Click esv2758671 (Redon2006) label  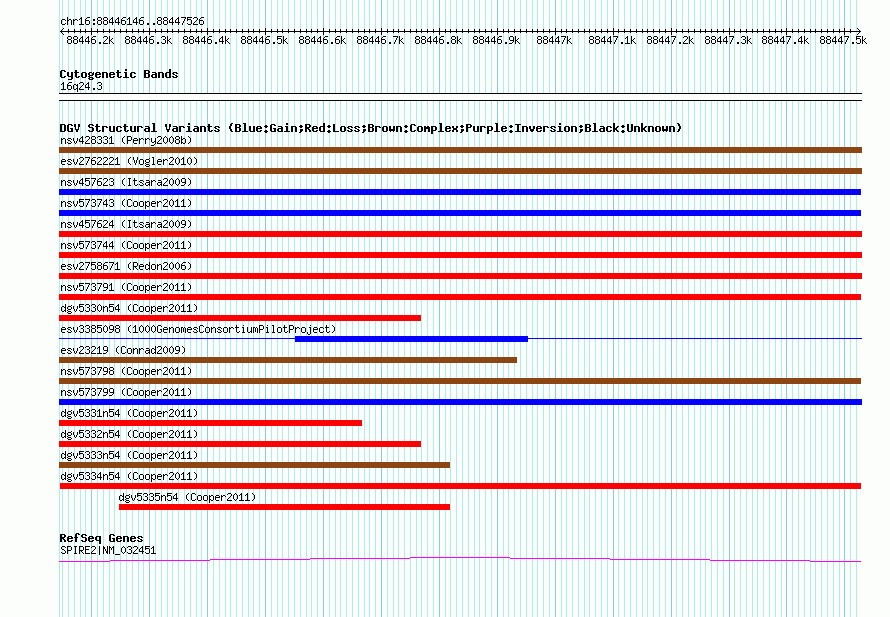pyautogui.click(x=126, y=266)
